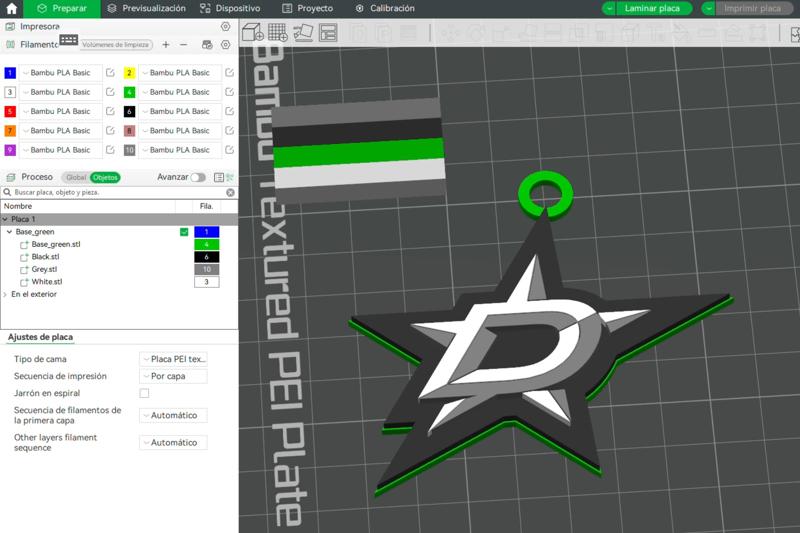Switch to the Preparar tab
800x533 pixels.
(x=62, y=9)
